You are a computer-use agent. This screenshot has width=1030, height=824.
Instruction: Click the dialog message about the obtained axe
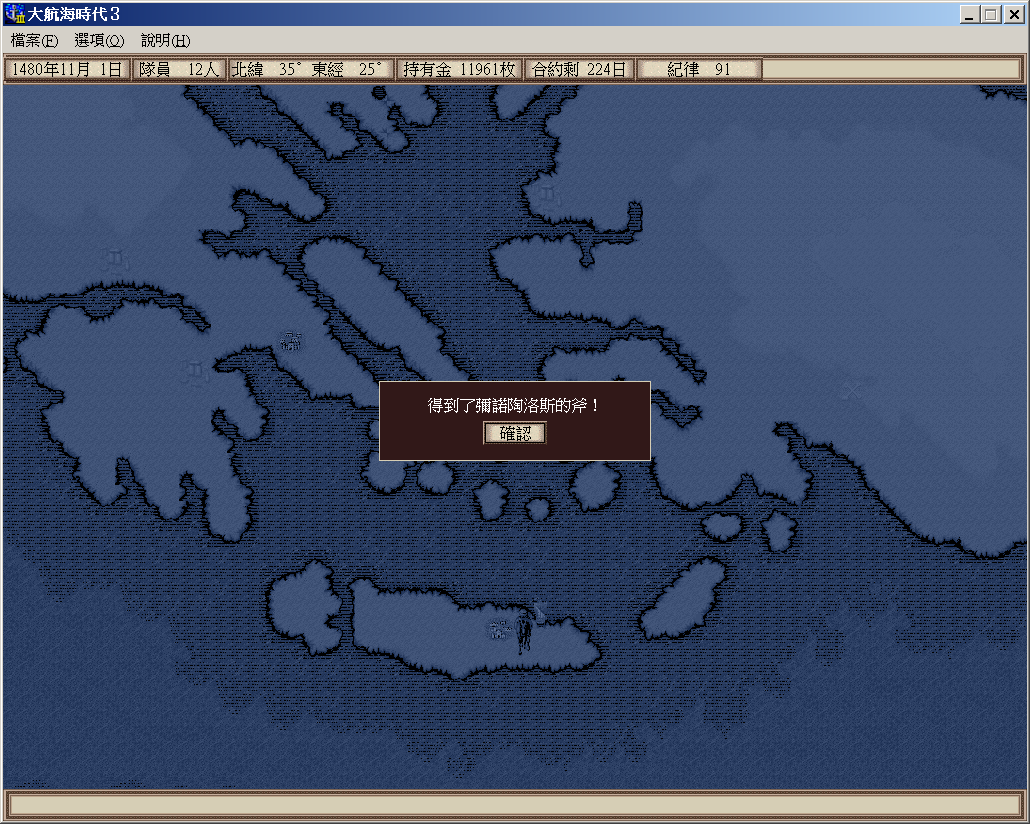pos(514,406)
